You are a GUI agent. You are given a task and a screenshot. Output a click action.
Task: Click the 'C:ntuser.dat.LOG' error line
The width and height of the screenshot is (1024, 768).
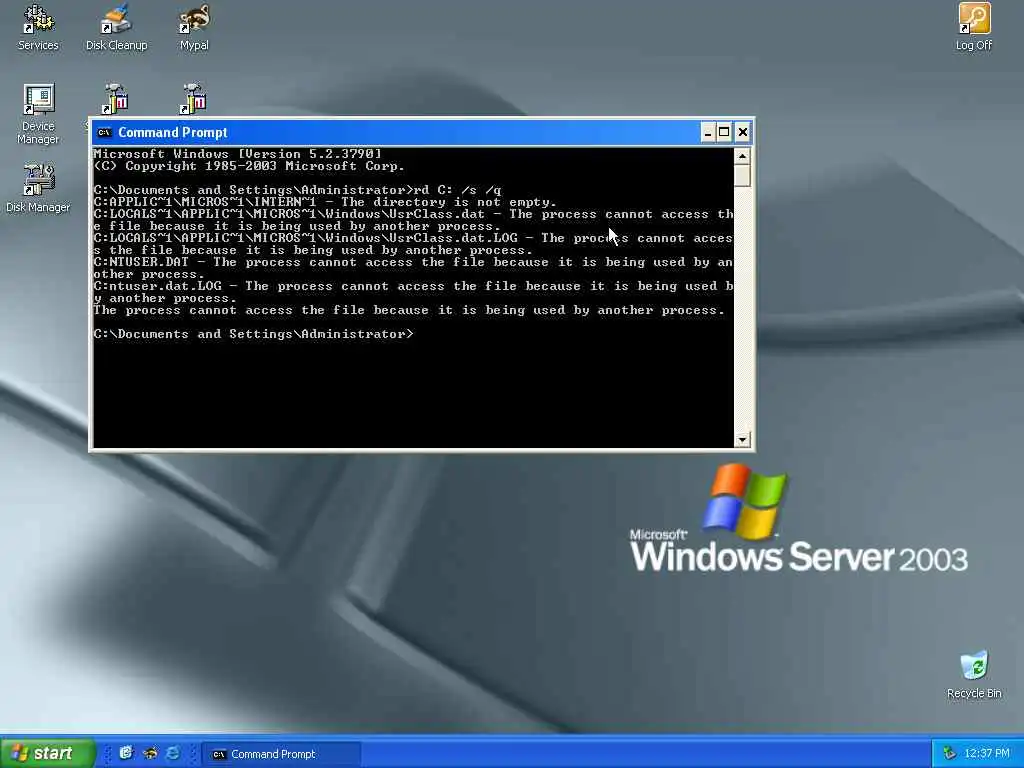(413, 292)
